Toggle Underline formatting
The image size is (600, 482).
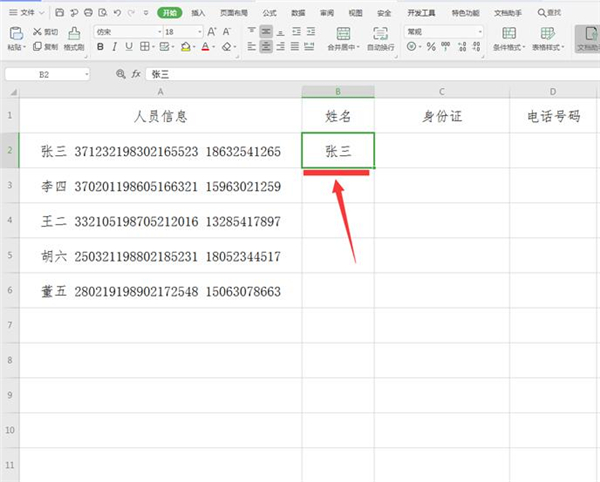point(130,47)
